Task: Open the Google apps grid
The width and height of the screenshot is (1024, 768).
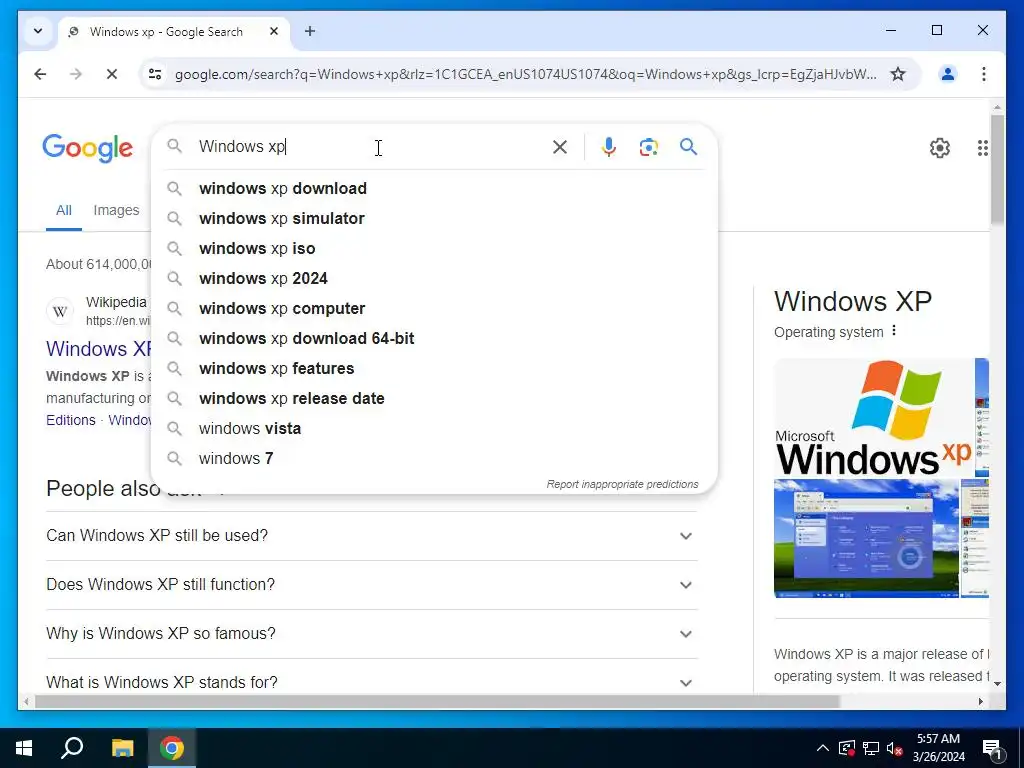Action: [x=982, y=148]
